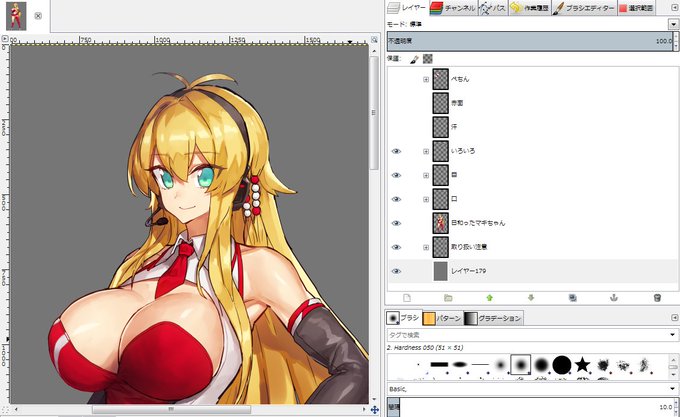Toggle lock alpha channel checker icon

pyautogui.click(x=428, y=59)
